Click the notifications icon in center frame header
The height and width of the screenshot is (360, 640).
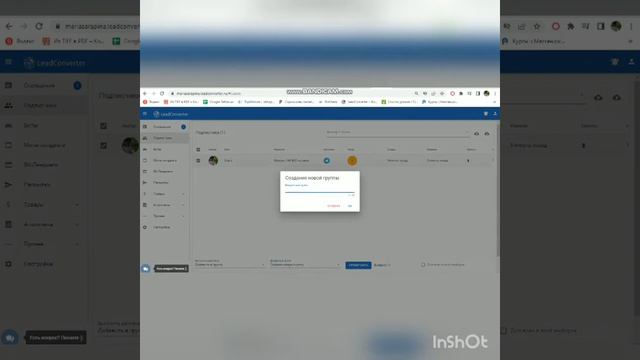pos(486,114)
